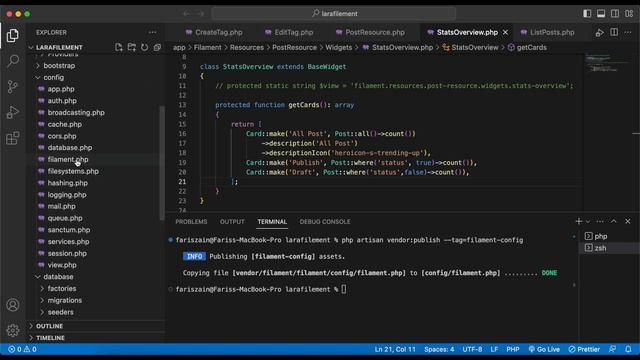Screen dimensions: 640x360
Task: Change the LF end of line sequence
Action: pyautogui.click(x=494, y=349)
